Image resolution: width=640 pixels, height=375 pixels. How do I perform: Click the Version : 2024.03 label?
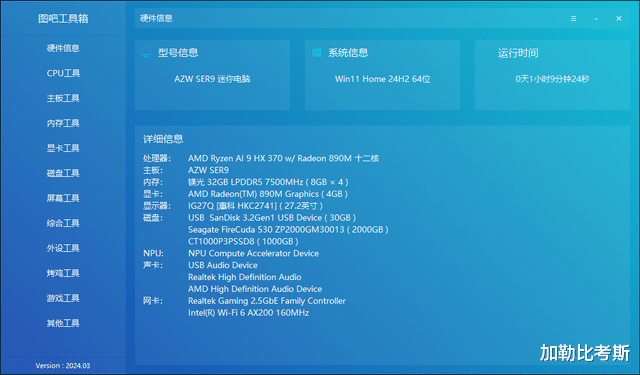(63, 366)
